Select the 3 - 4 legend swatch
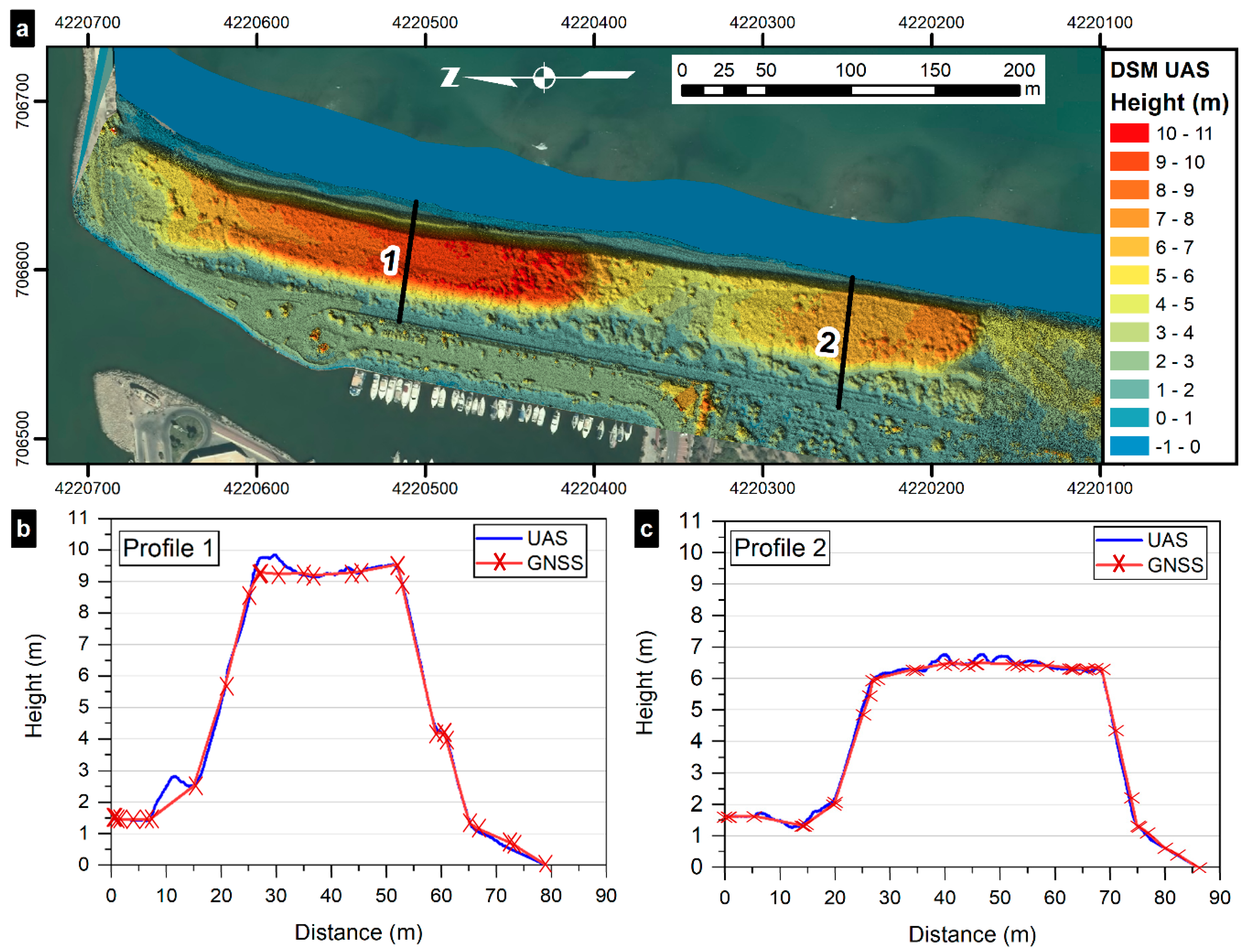 (1129, 332)
